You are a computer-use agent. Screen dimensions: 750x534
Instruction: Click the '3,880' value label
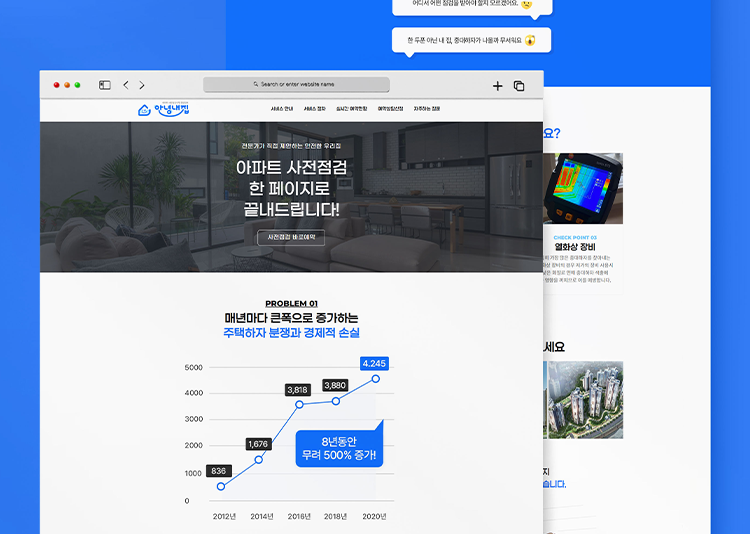point(335,385)
